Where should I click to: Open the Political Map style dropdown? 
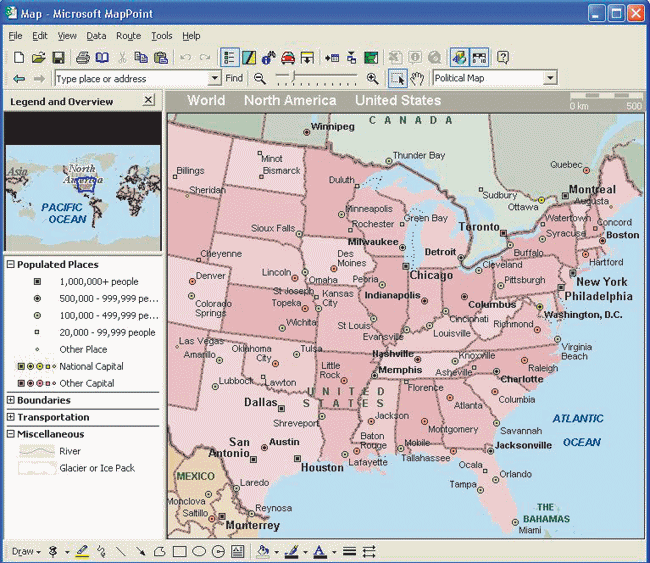pyautogui.click(x=550, y=78)
